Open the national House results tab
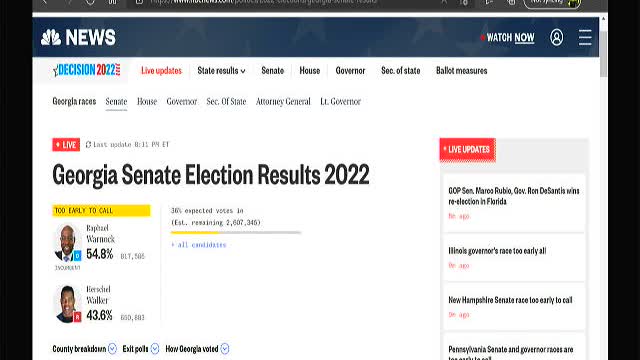 310,71
